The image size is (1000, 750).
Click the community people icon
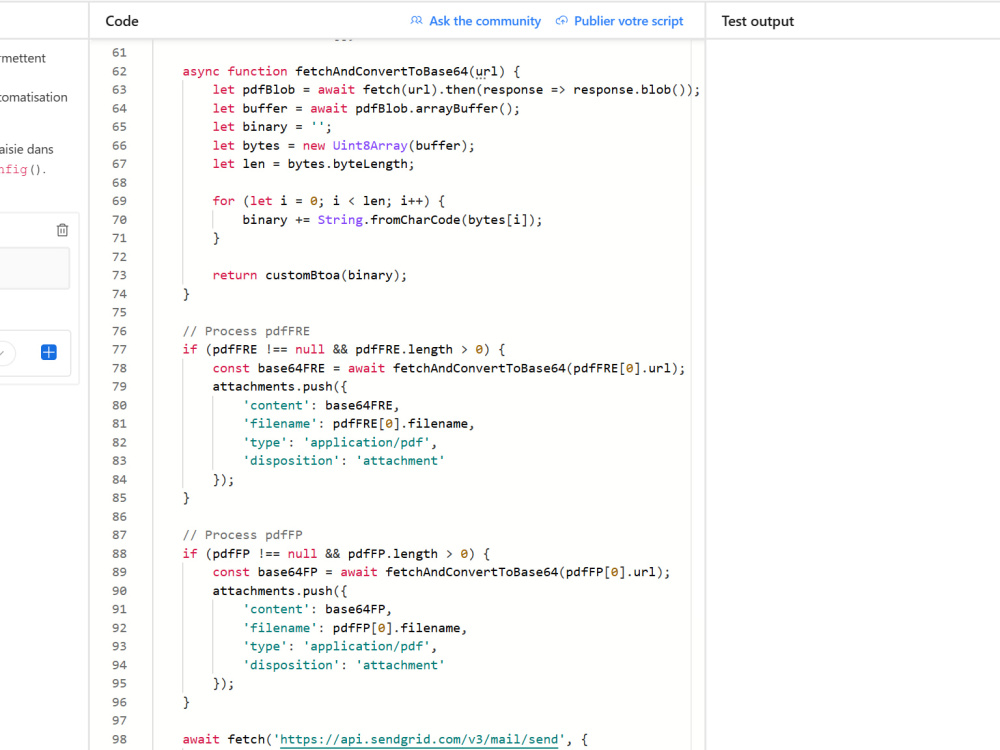416,20
